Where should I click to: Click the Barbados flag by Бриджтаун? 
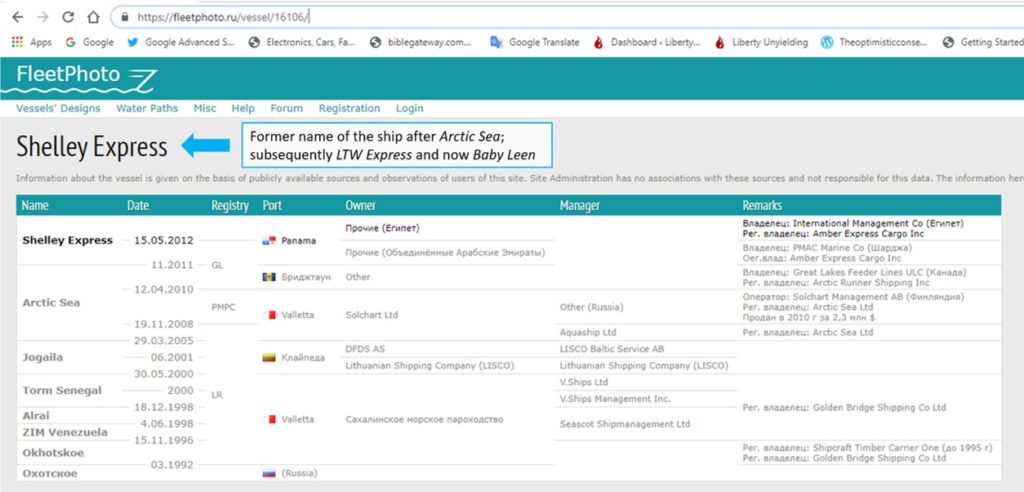[x=269, y=277]
